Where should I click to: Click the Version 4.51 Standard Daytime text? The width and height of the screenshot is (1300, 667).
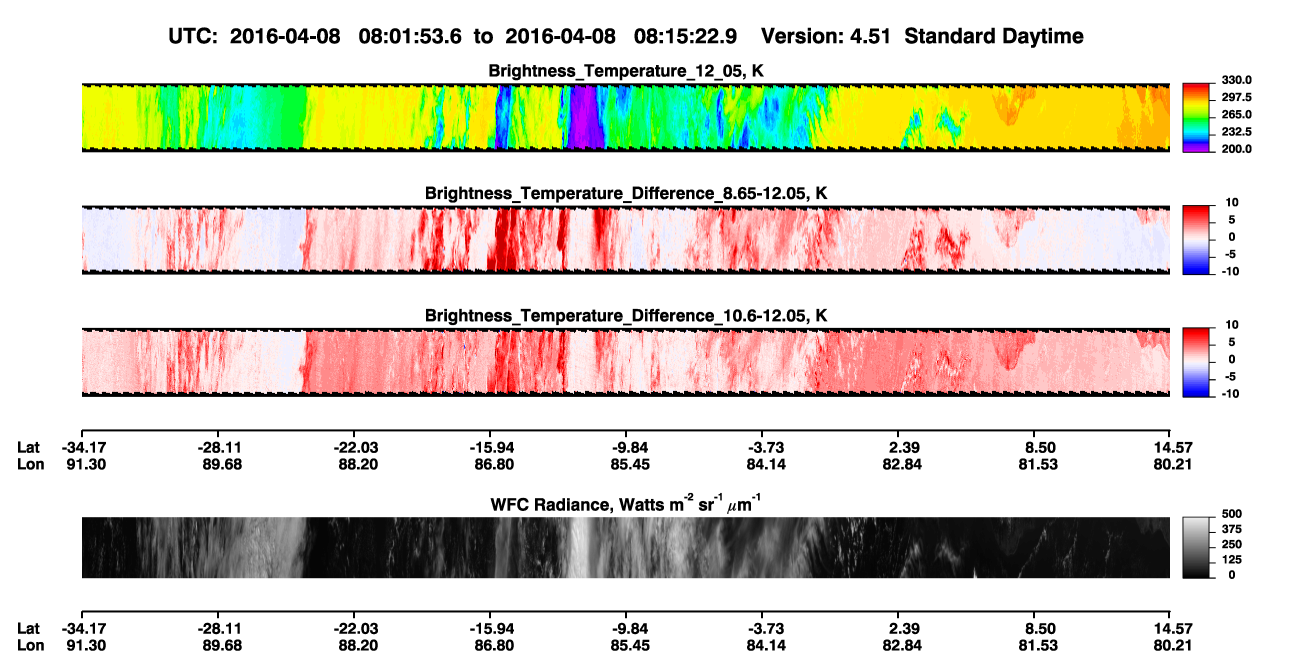(922, 36)
